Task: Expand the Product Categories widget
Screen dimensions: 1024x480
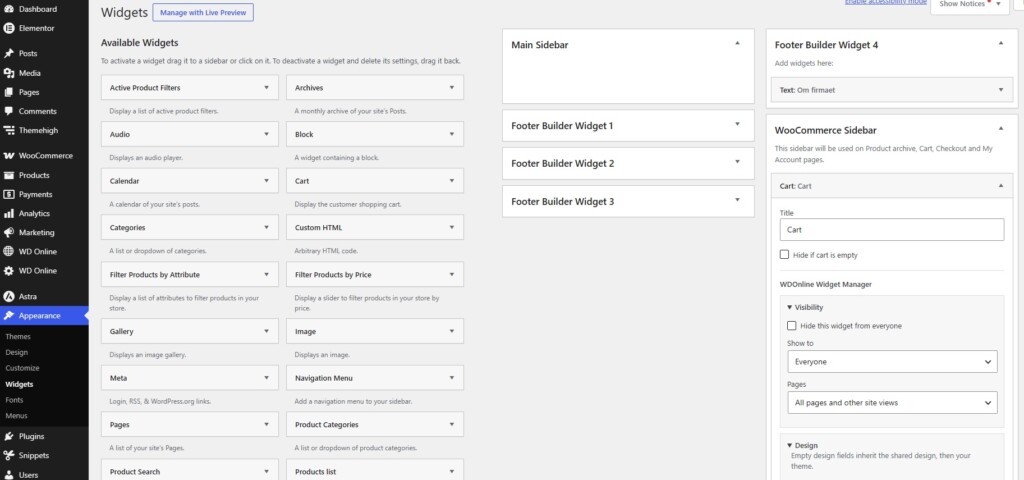Action: coord(451,424)
